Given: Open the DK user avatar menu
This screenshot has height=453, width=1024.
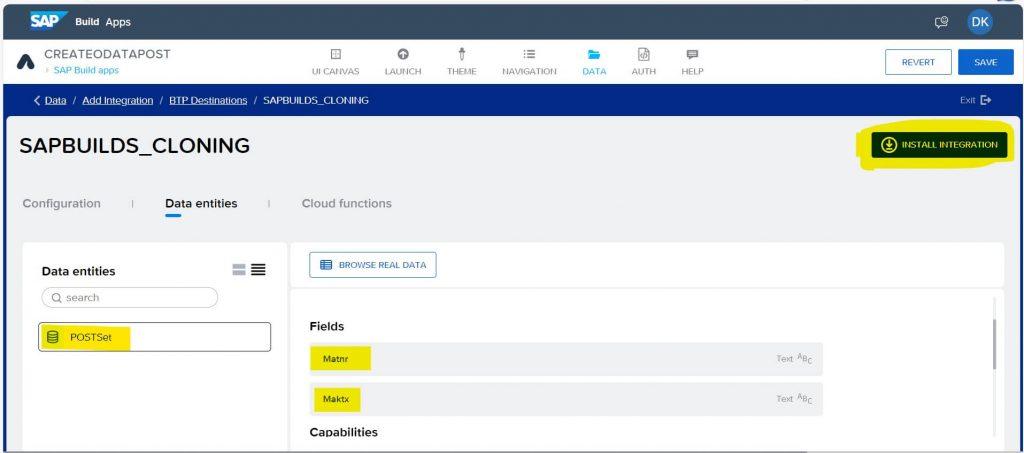Looking at the screenshot, I should tap(980, 22).
